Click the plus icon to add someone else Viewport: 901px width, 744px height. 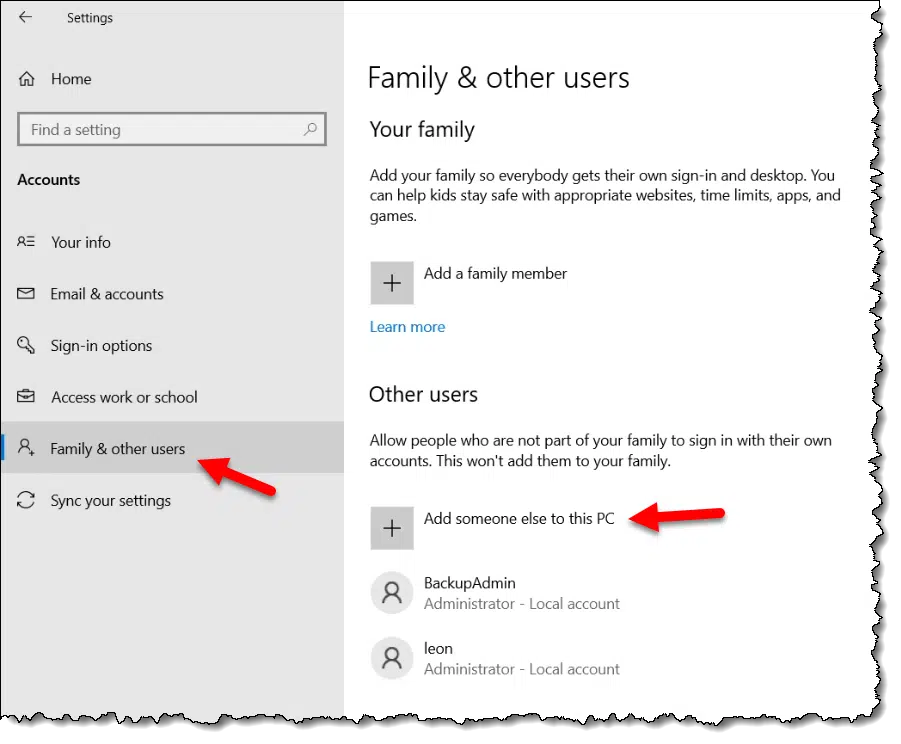[392, 528]
